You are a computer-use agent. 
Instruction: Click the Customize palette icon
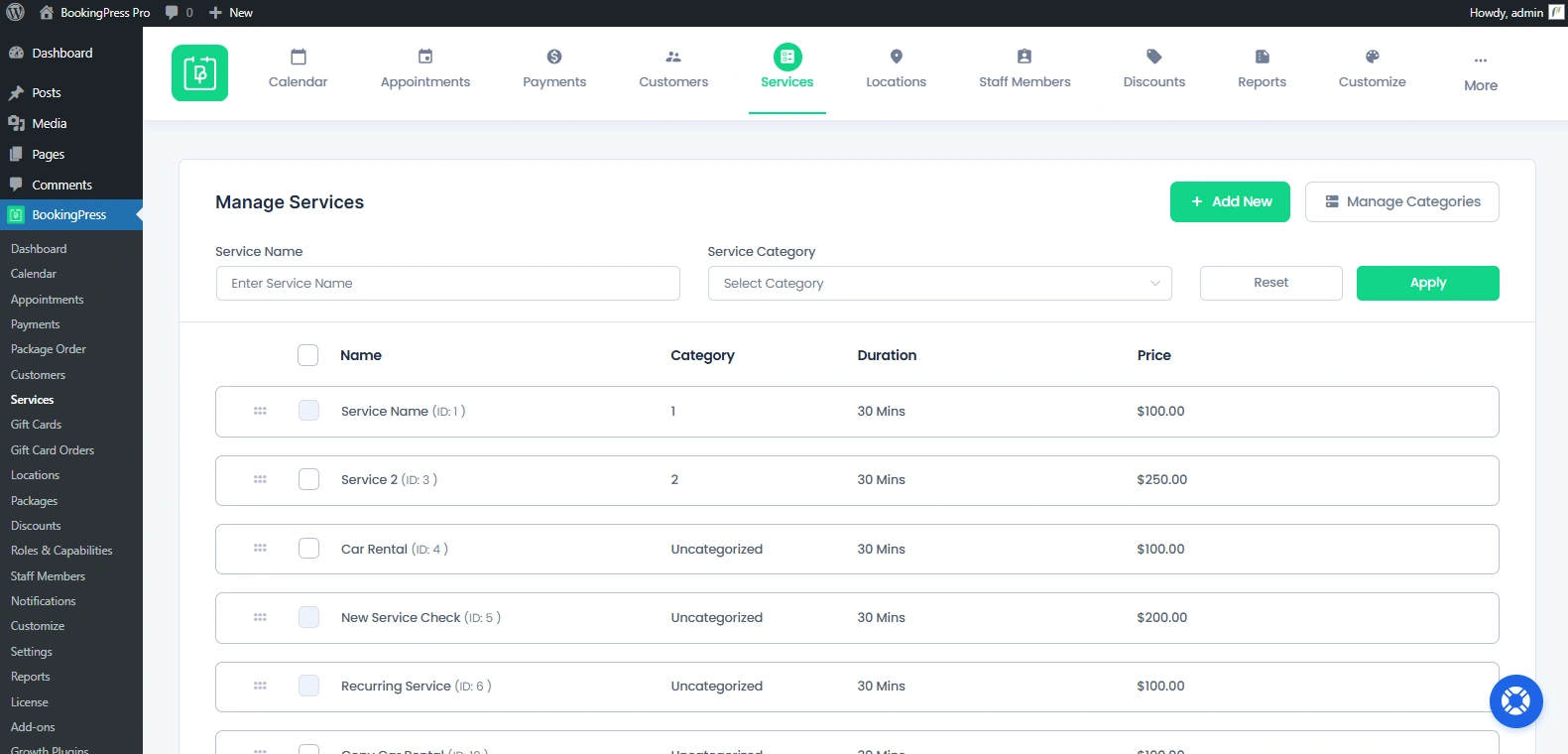(x=1373, y=57)
